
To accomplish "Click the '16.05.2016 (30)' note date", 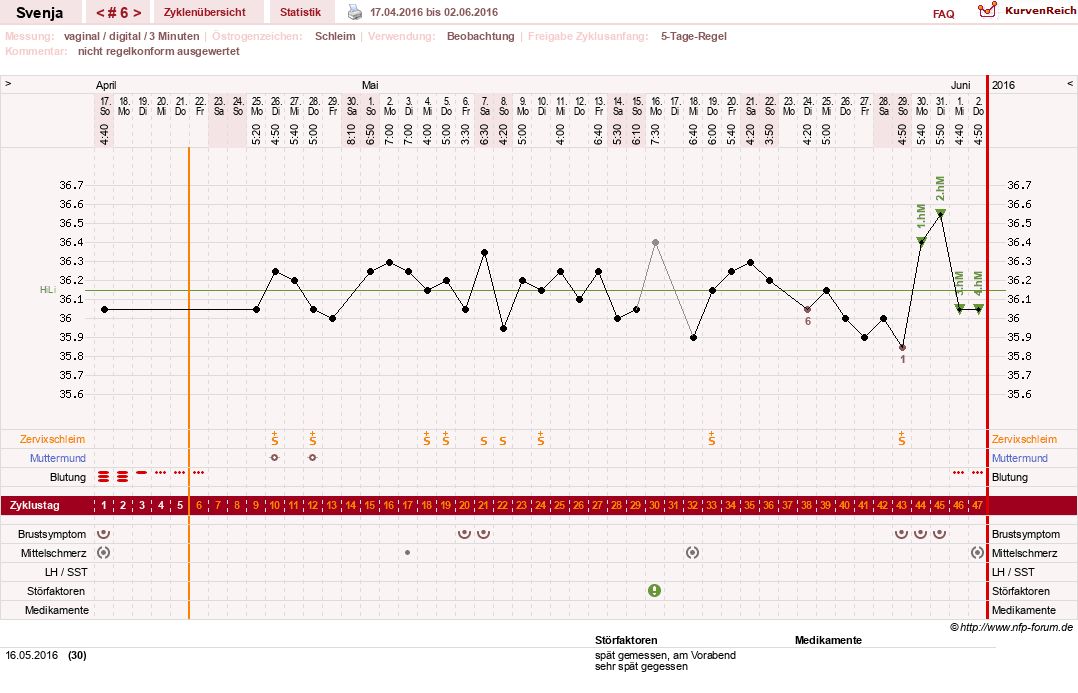I will click(x=46, y=655).
